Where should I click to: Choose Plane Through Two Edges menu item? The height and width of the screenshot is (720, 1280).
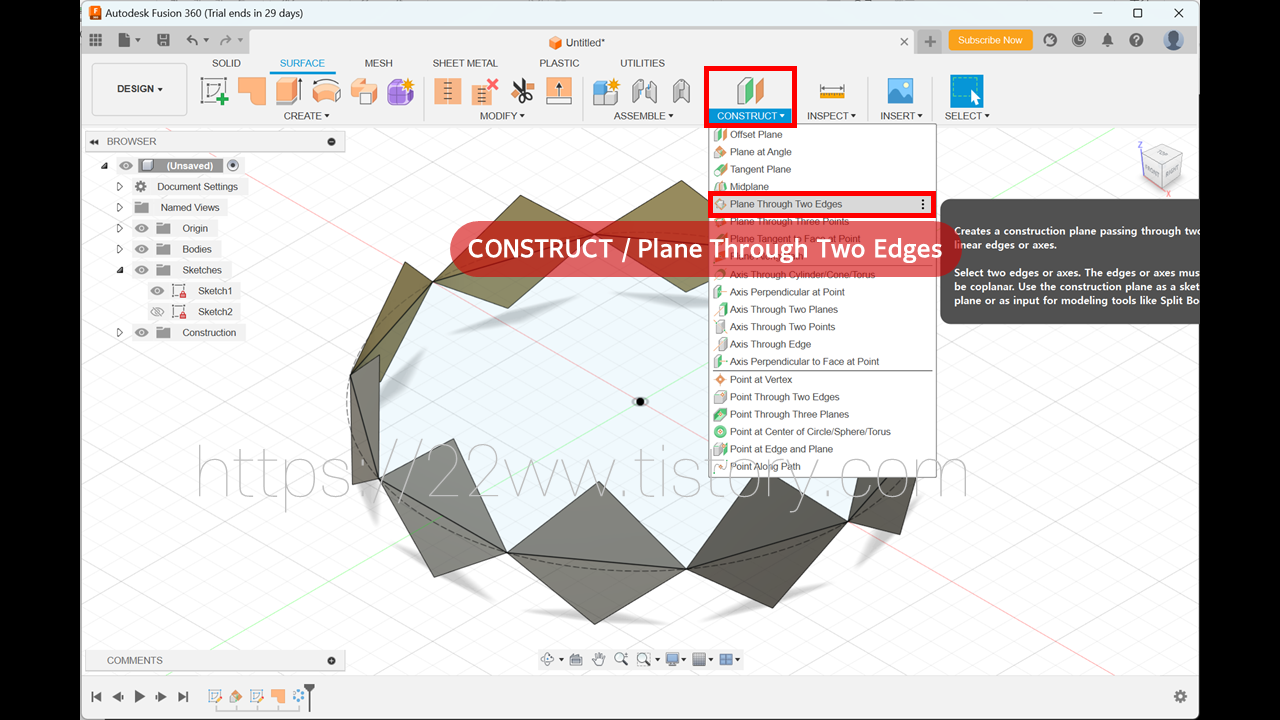coord(822,204)
